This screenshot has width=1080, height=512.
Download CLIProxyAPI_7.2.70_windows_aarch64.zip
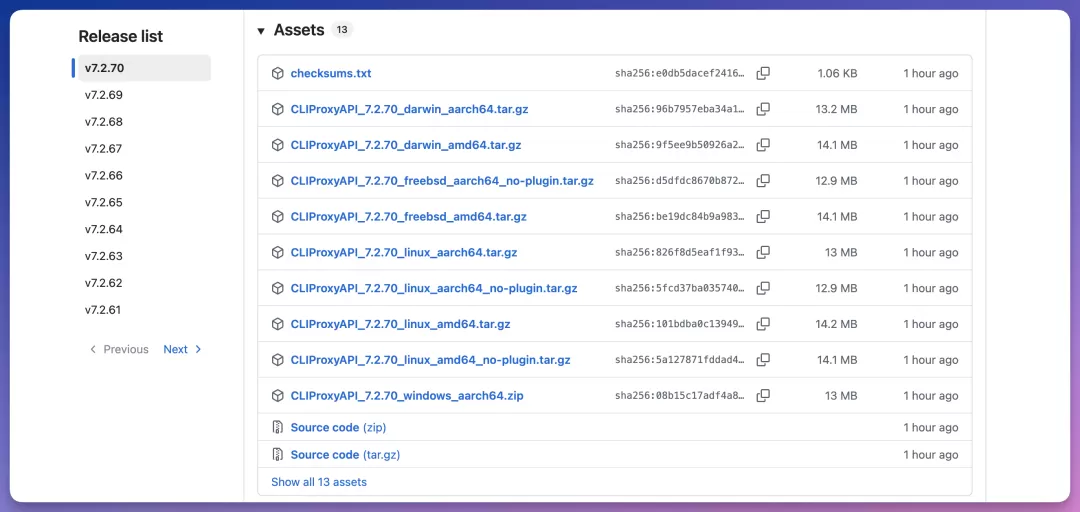pos(406,396)
